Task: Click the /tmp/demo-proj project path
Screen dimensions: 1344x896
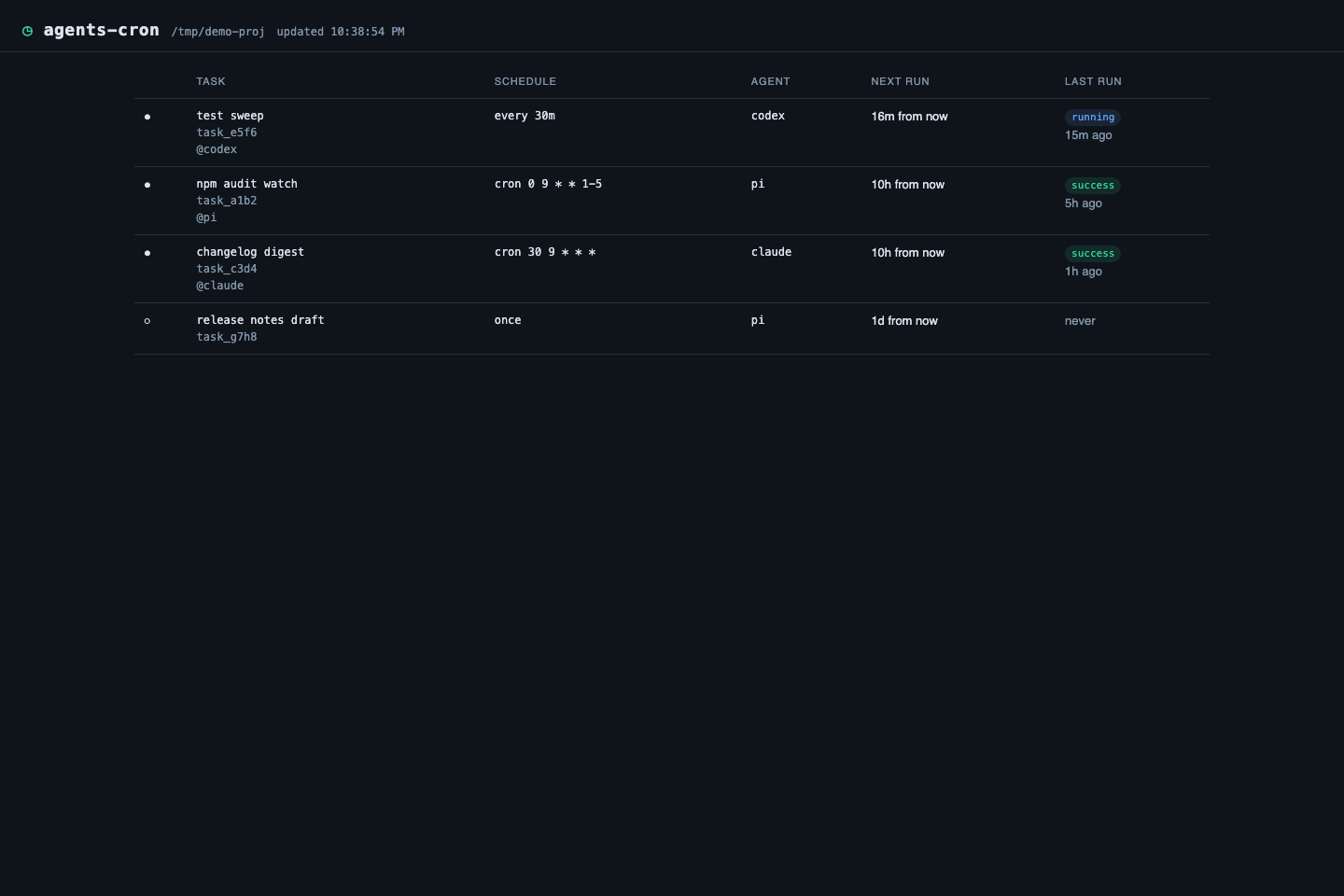Action: click(218, 32)
